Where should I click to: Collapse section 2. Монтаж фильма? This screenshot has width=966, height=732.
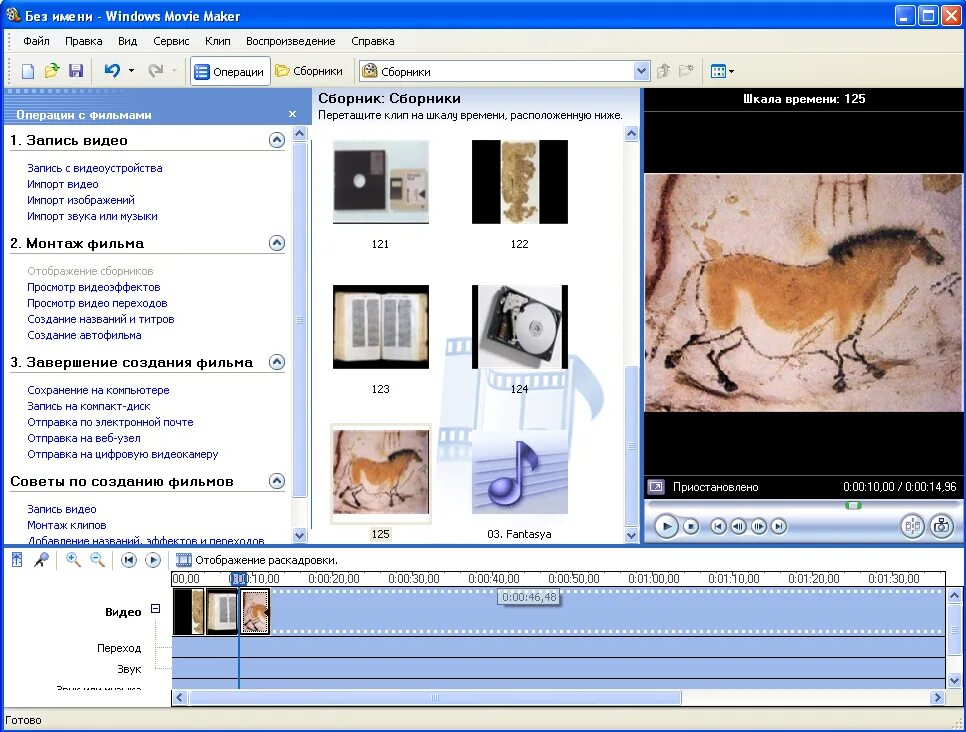point(277,243)
